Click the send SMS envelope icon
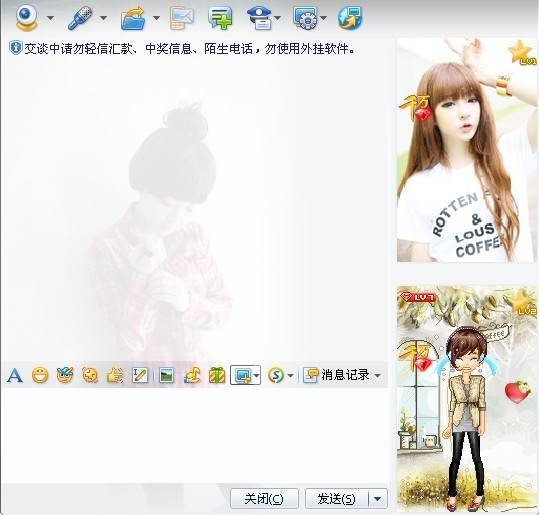The width and height of the screenshot is (539, 515). [182, 18]
